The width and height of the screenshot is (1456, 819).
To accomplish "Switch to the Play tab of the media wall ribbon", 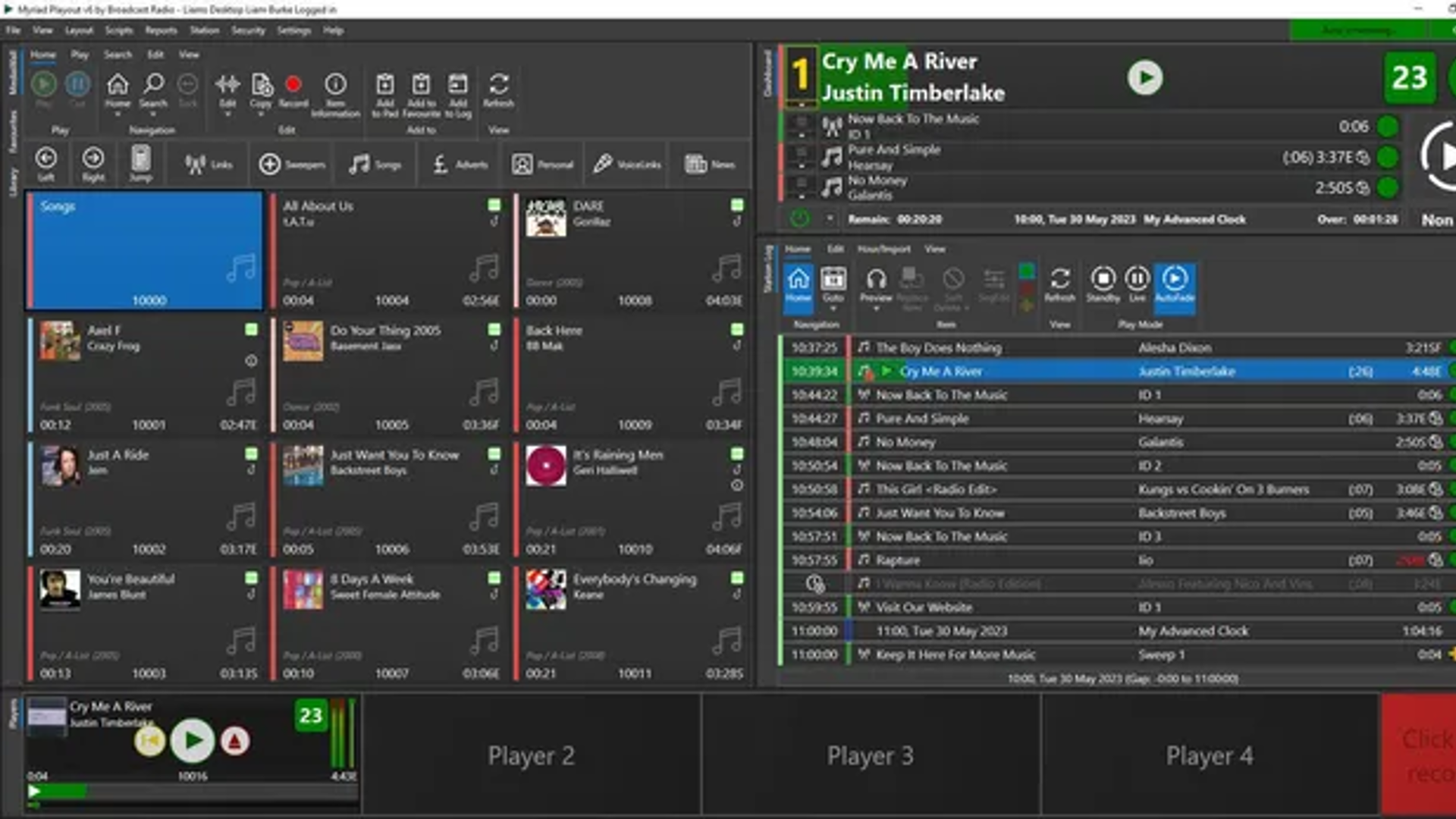I will click(80, 55).
